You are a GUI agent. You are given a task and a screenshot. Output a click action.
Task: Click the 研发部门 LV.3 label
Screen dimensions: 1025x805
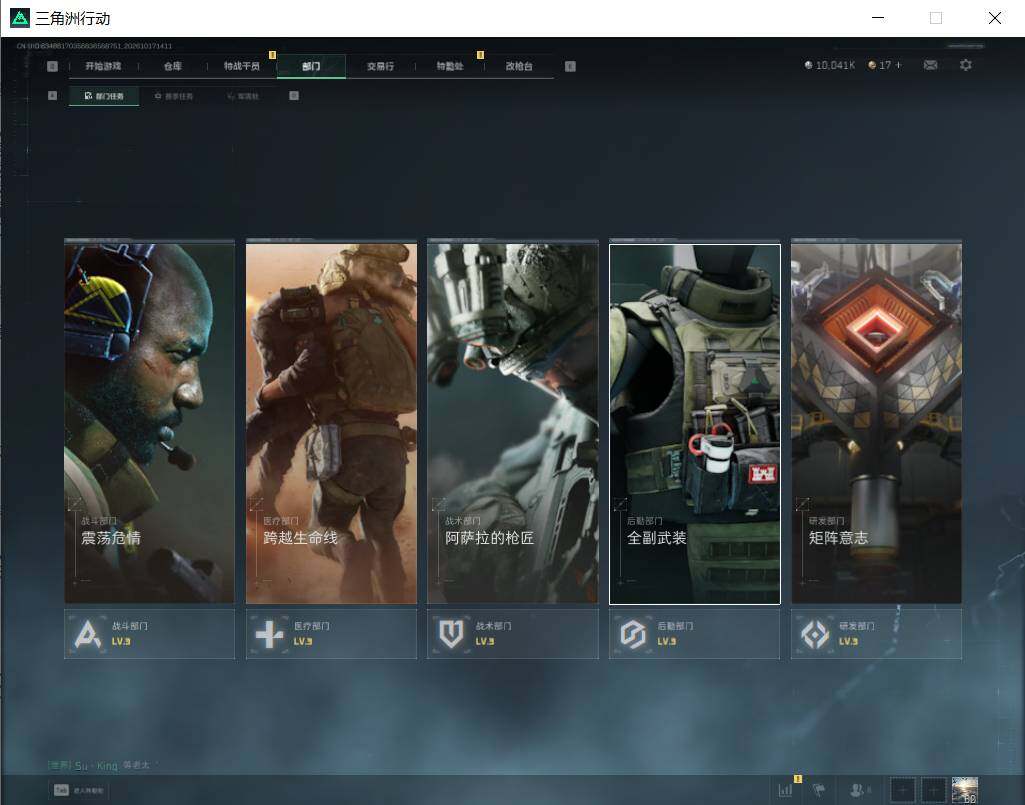(x=856, y=634)
